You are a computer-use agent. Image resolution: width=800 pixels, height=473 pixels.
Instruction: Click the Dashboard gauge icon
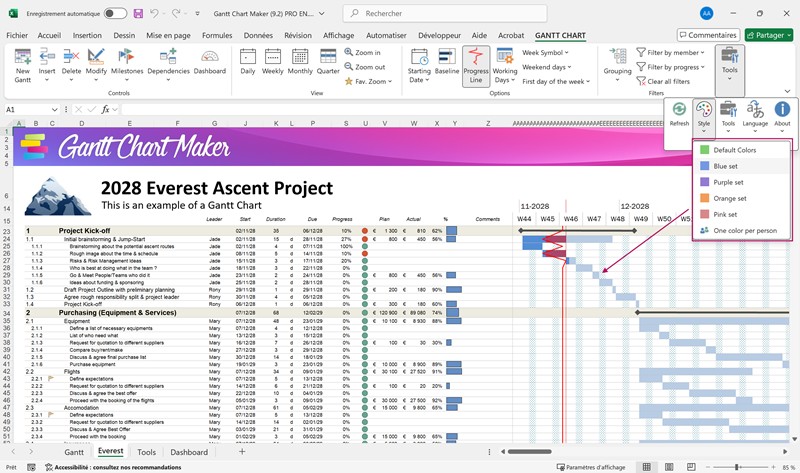click(209, 62)
